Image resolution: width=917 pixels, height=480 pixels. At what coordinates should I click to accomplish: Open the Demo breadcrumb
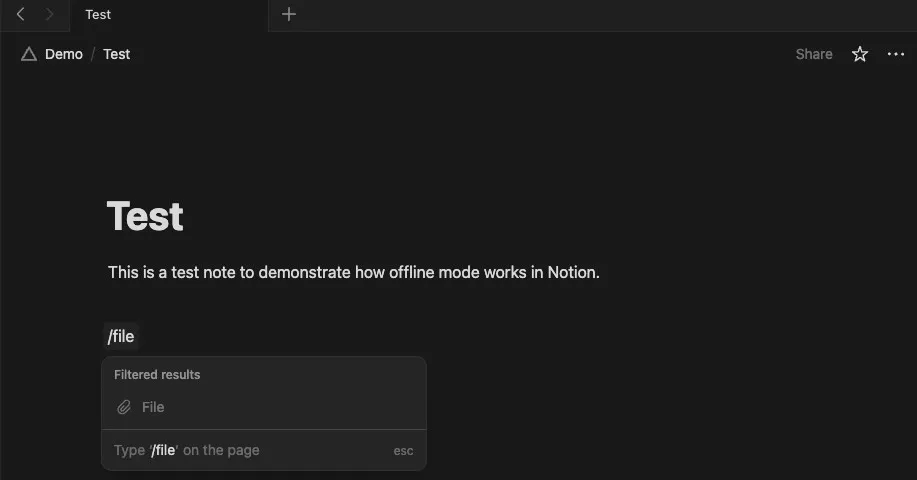click(64, 54)
